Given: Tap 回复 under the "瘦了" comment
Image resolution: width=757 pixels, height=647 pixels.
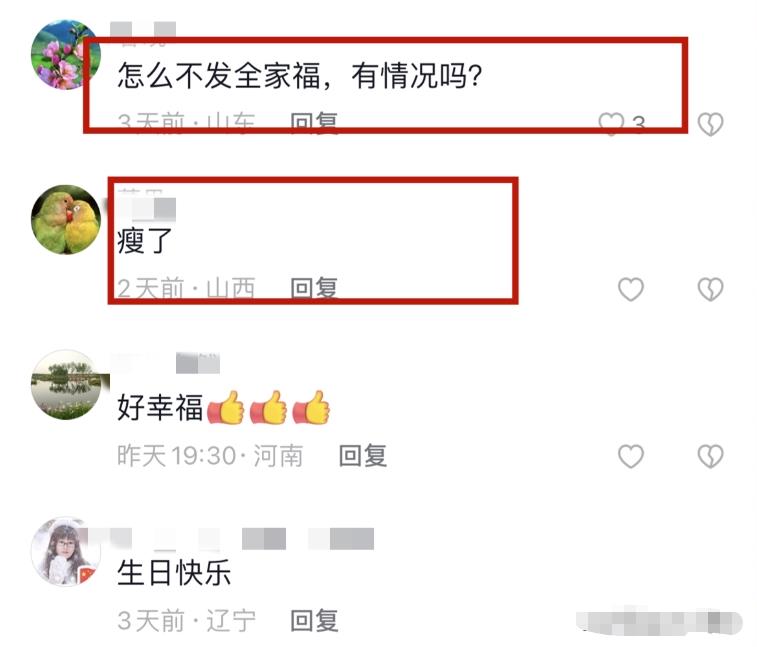Looking at the screenshot, I should [314, 289].
